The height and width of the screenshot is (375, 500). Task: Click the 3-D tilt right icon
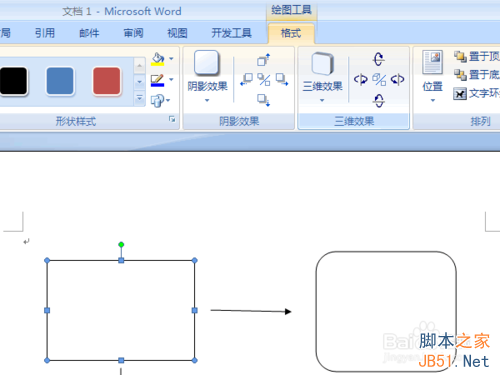tap(397, 80)
